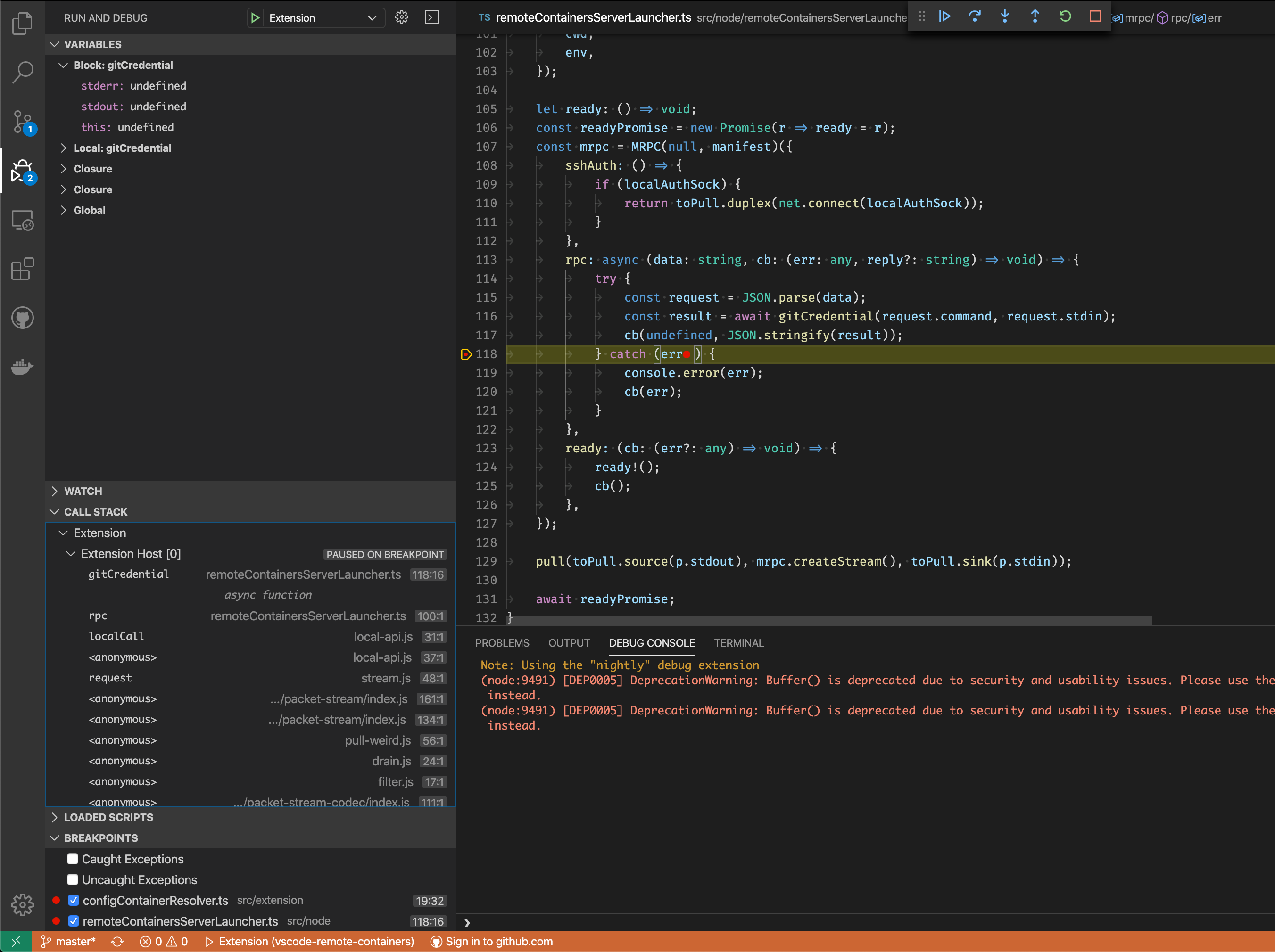This screenshot has width=1275, height=952.
Task: Click Sign in to github.com
Action: (x=498, y=941)
